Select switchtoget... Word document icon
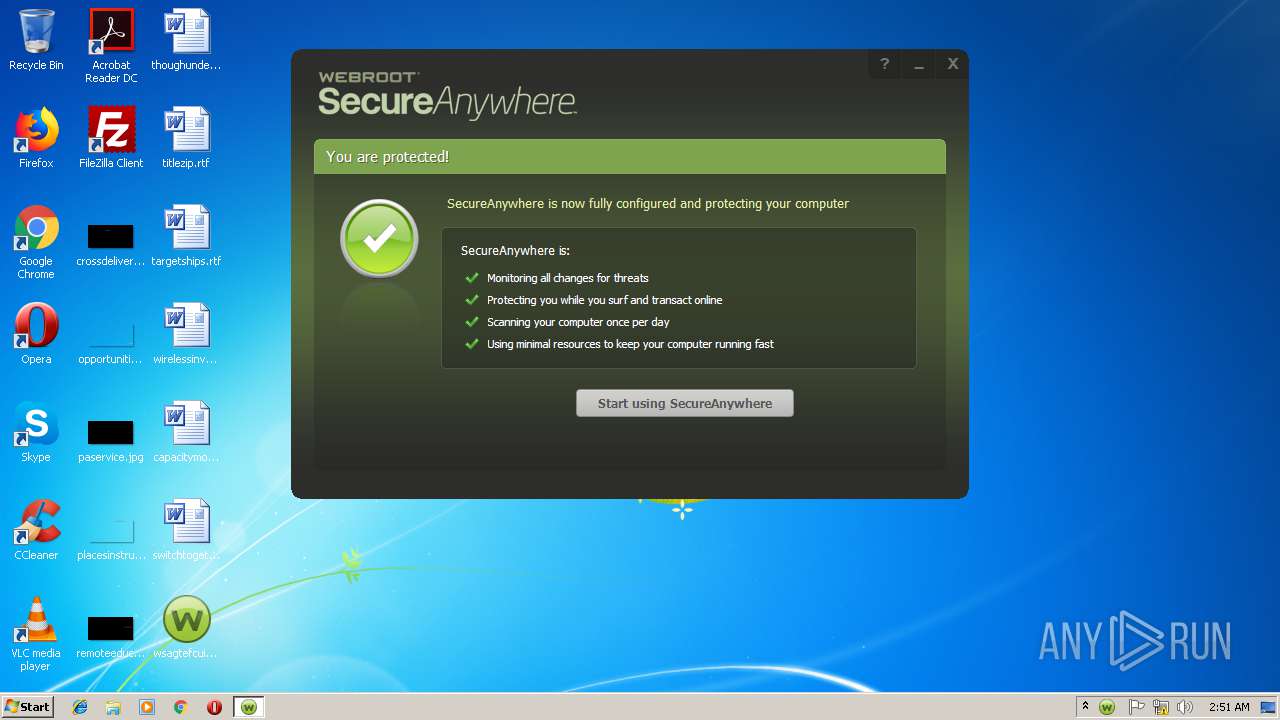Screen dimensions: 1280x720 pyautogui.click(x=186, y=530)
